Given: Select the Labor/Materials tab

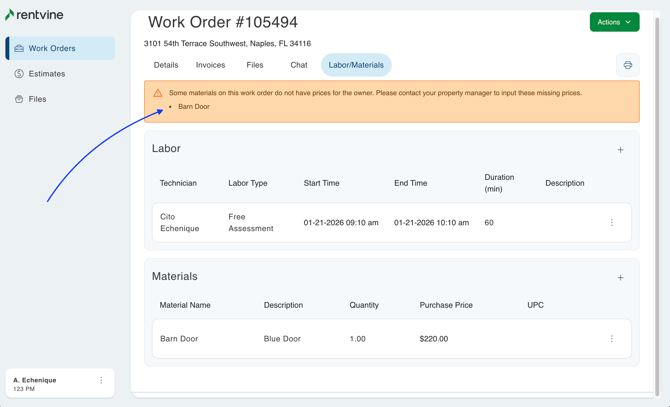Looking at the screenshot, I should click(356, 65).
